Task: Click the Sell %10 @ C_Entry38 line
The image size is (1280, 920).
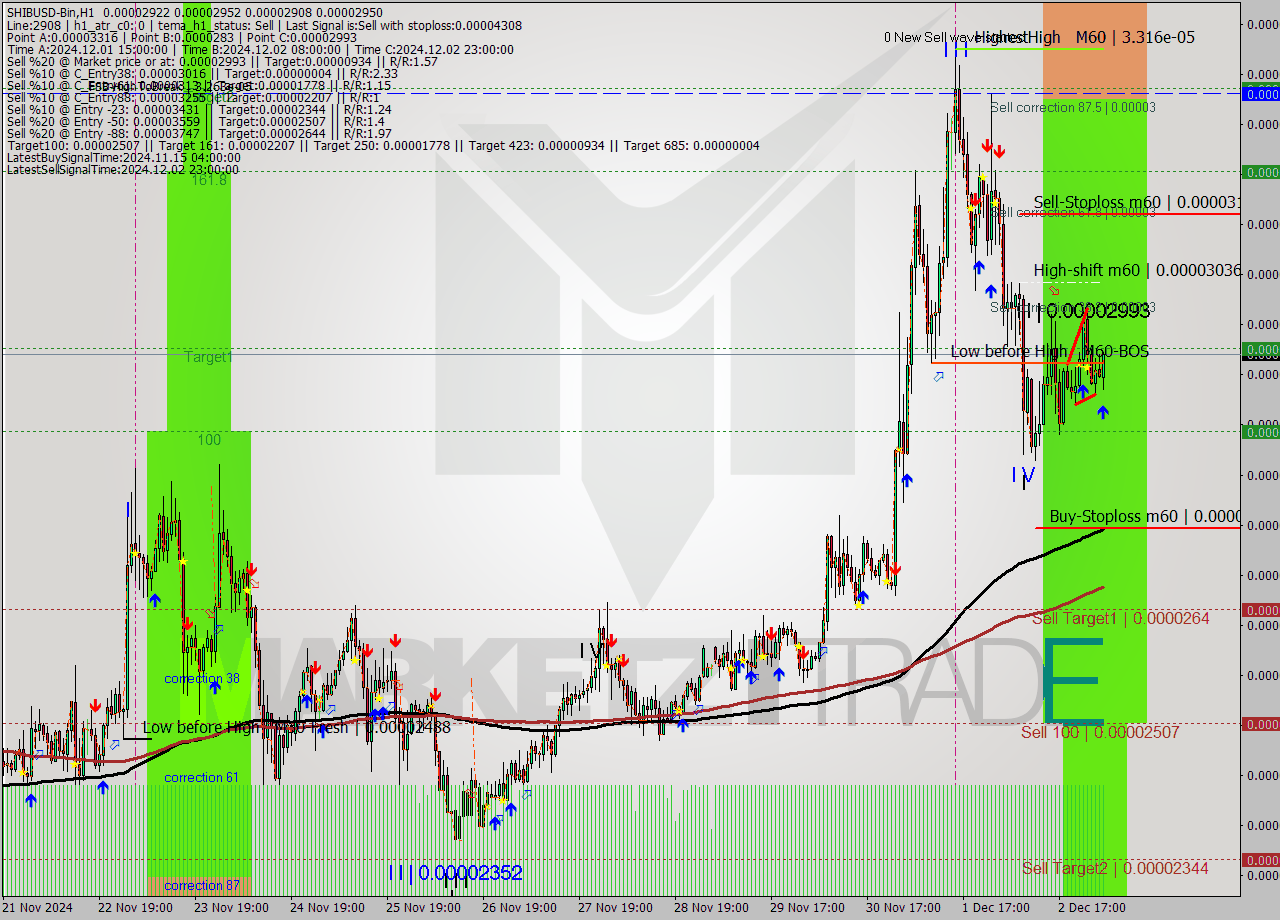Action: 202,73
